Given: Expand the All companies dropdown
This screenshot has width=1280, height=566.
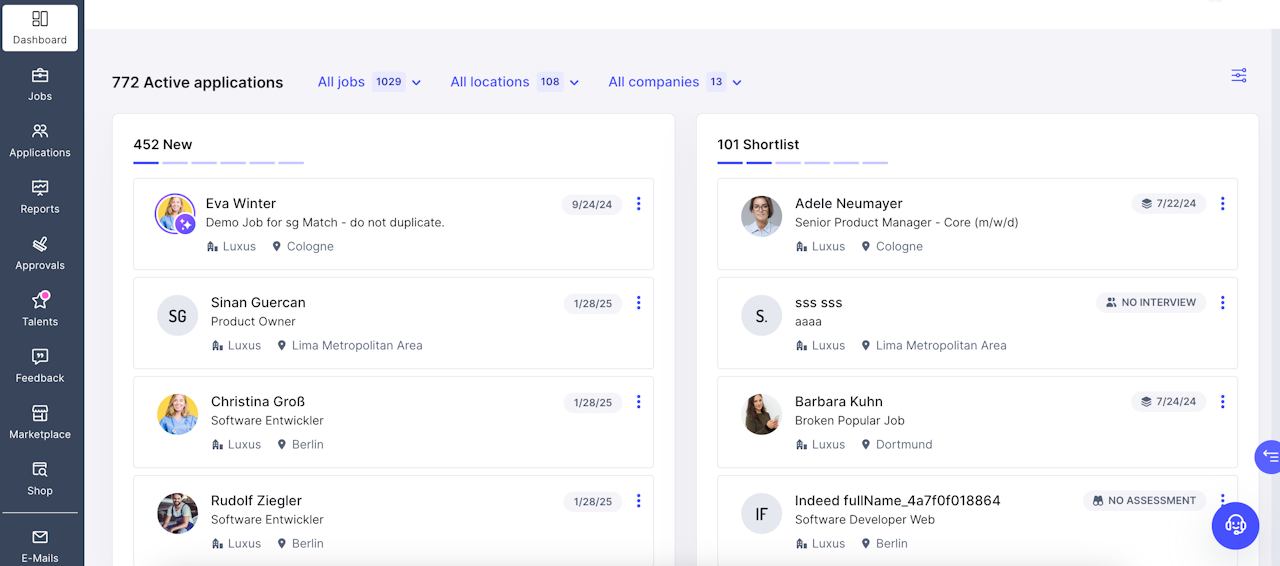Looking at the screenshot, I should coord(675,82).
